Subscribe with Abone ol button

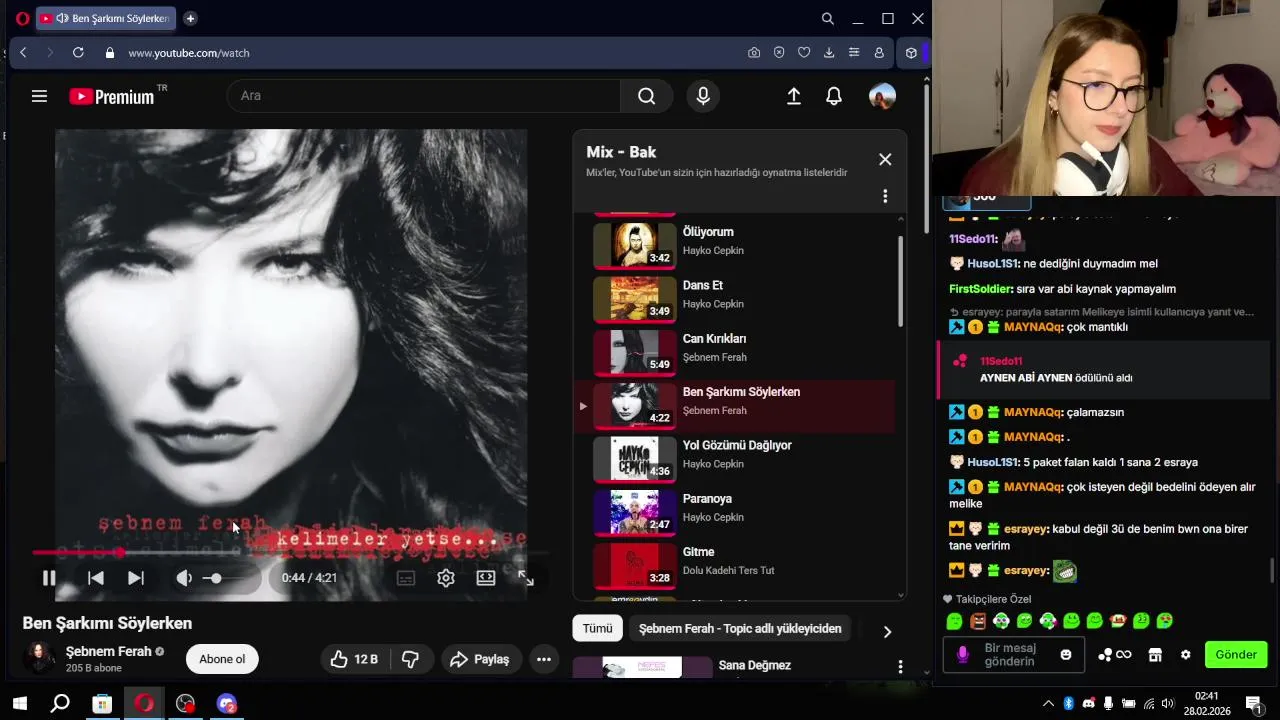222,659
